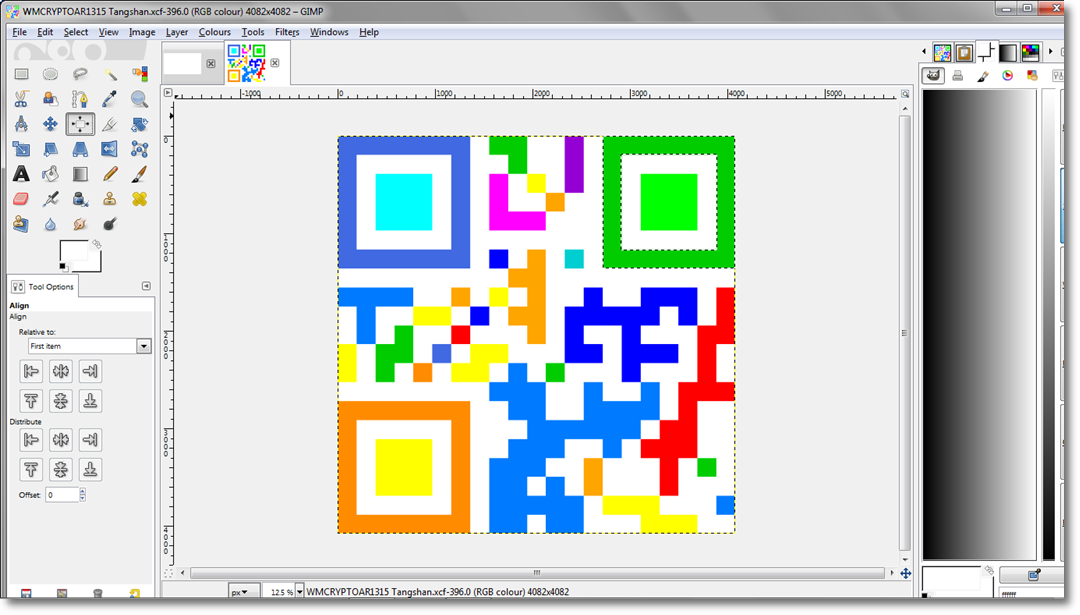Swap foreground and background colours
1080x615 pixels.
click(x=97, y=244)
